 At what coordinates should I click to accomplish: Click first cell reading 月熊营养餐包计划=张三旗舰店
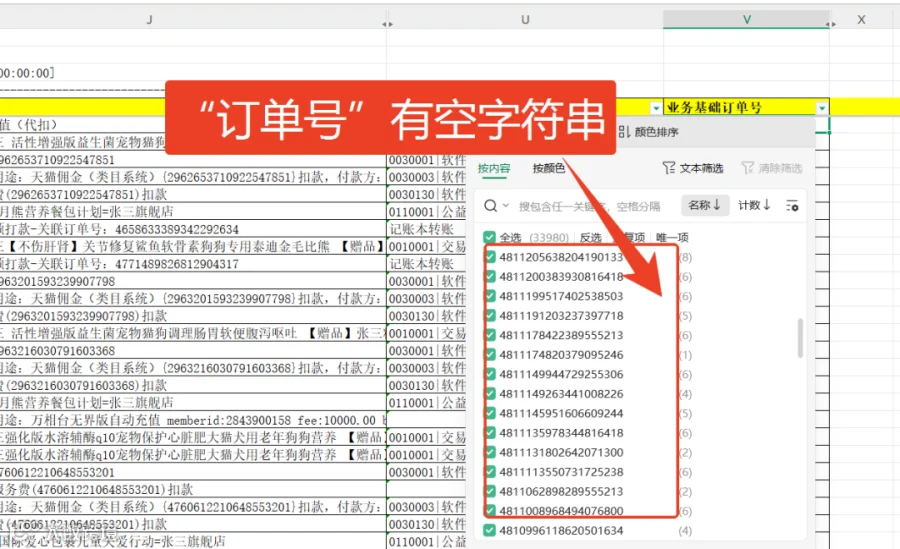tap(193, 211)
